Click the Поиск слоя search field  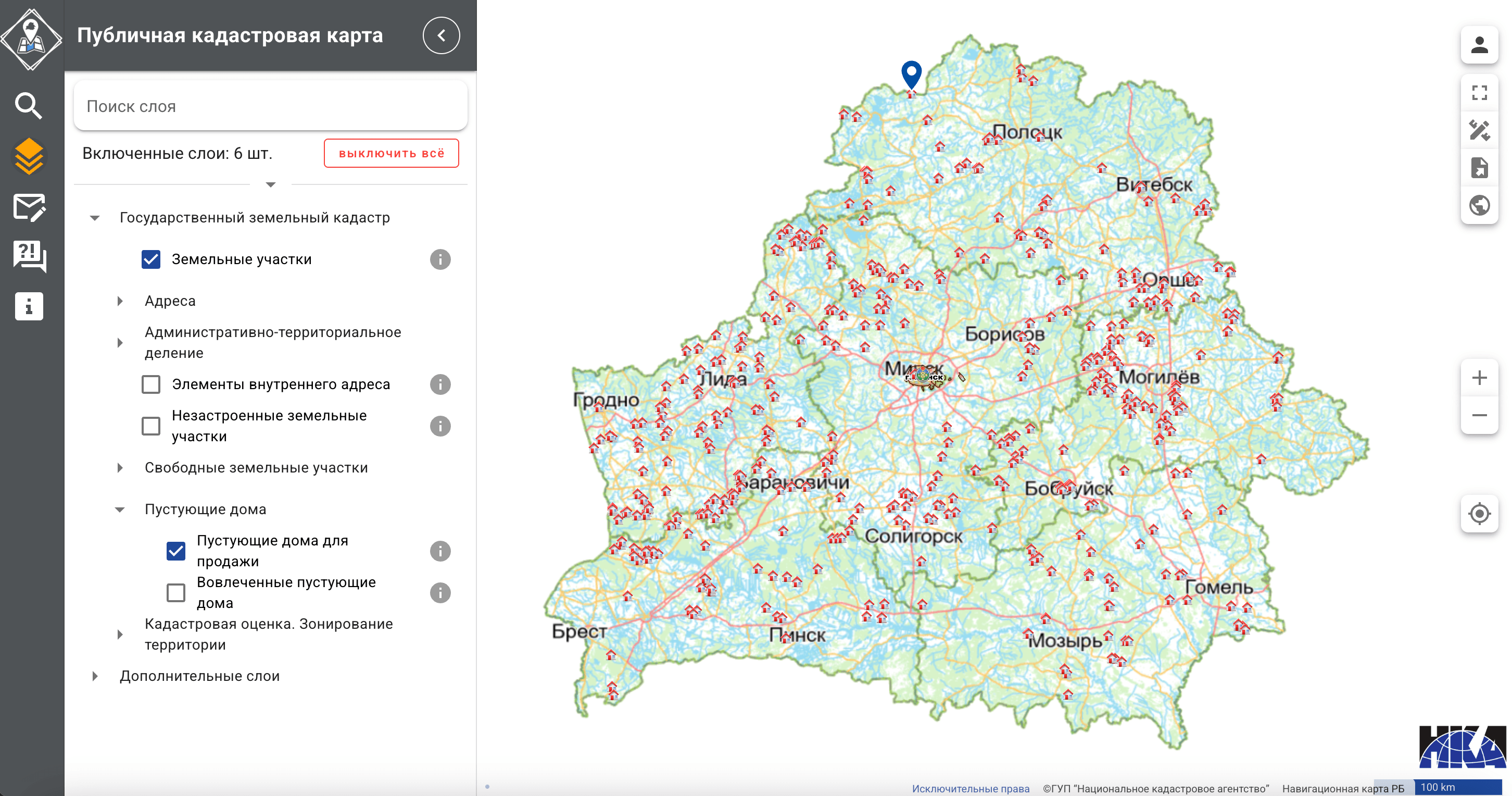[x=270, y=106]
